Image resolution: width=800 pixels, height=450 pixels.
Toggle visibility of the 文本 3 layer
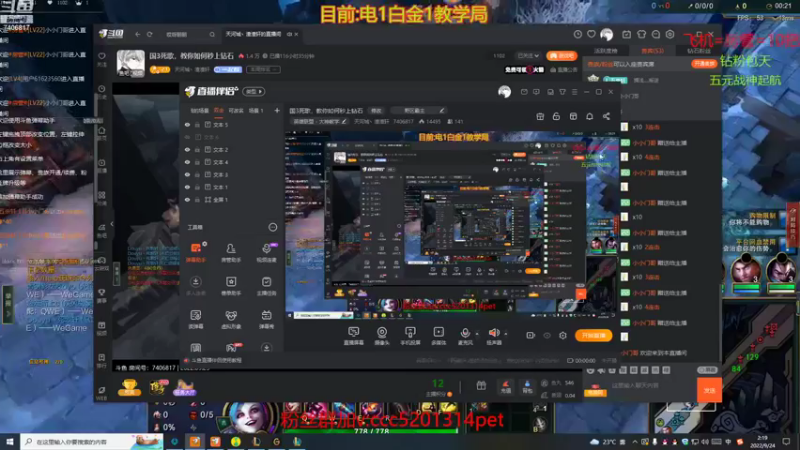click(187, 174)
